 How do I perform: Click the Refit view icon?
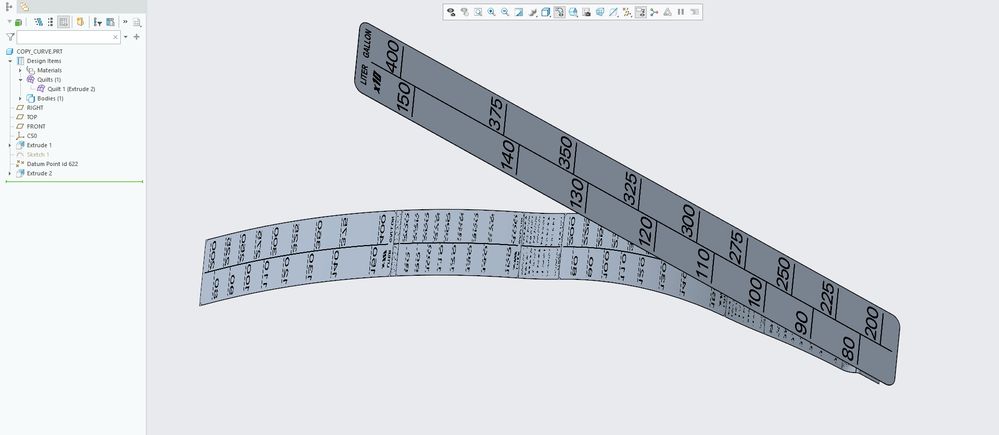pyautogui.click(x=478, y=12)
